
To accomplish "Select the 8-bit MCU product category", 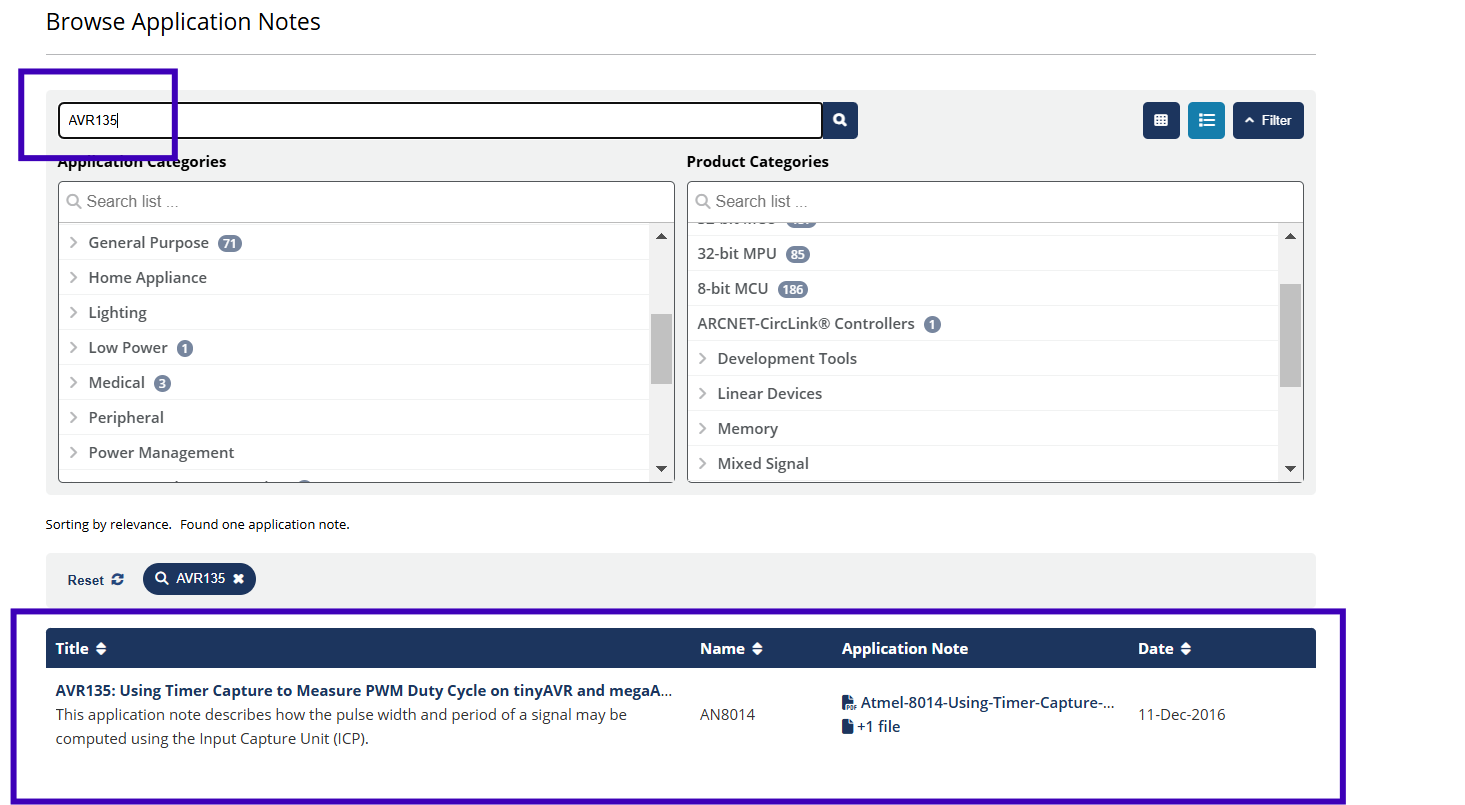I will coord(733,289).
